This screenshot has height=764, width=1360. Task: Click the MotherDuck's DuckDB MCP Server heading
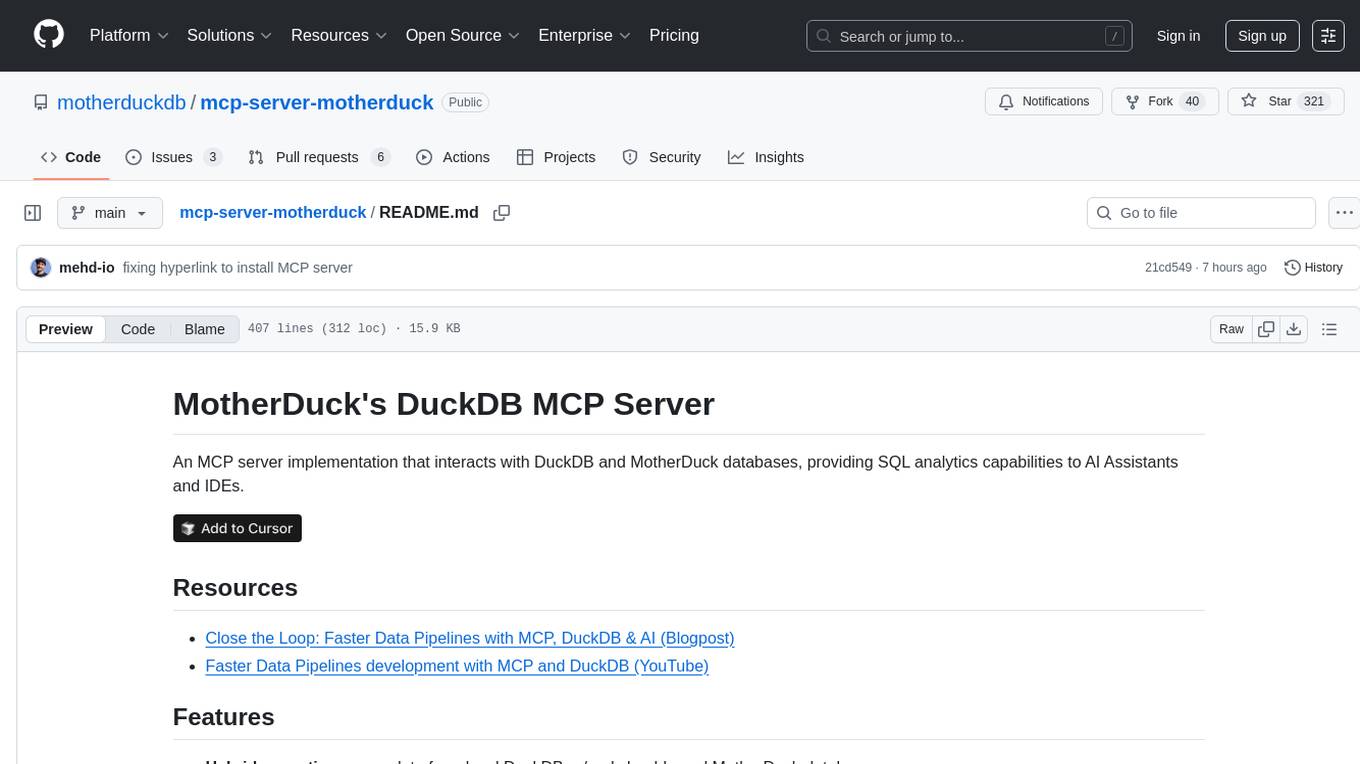click(x=444, y=404)
